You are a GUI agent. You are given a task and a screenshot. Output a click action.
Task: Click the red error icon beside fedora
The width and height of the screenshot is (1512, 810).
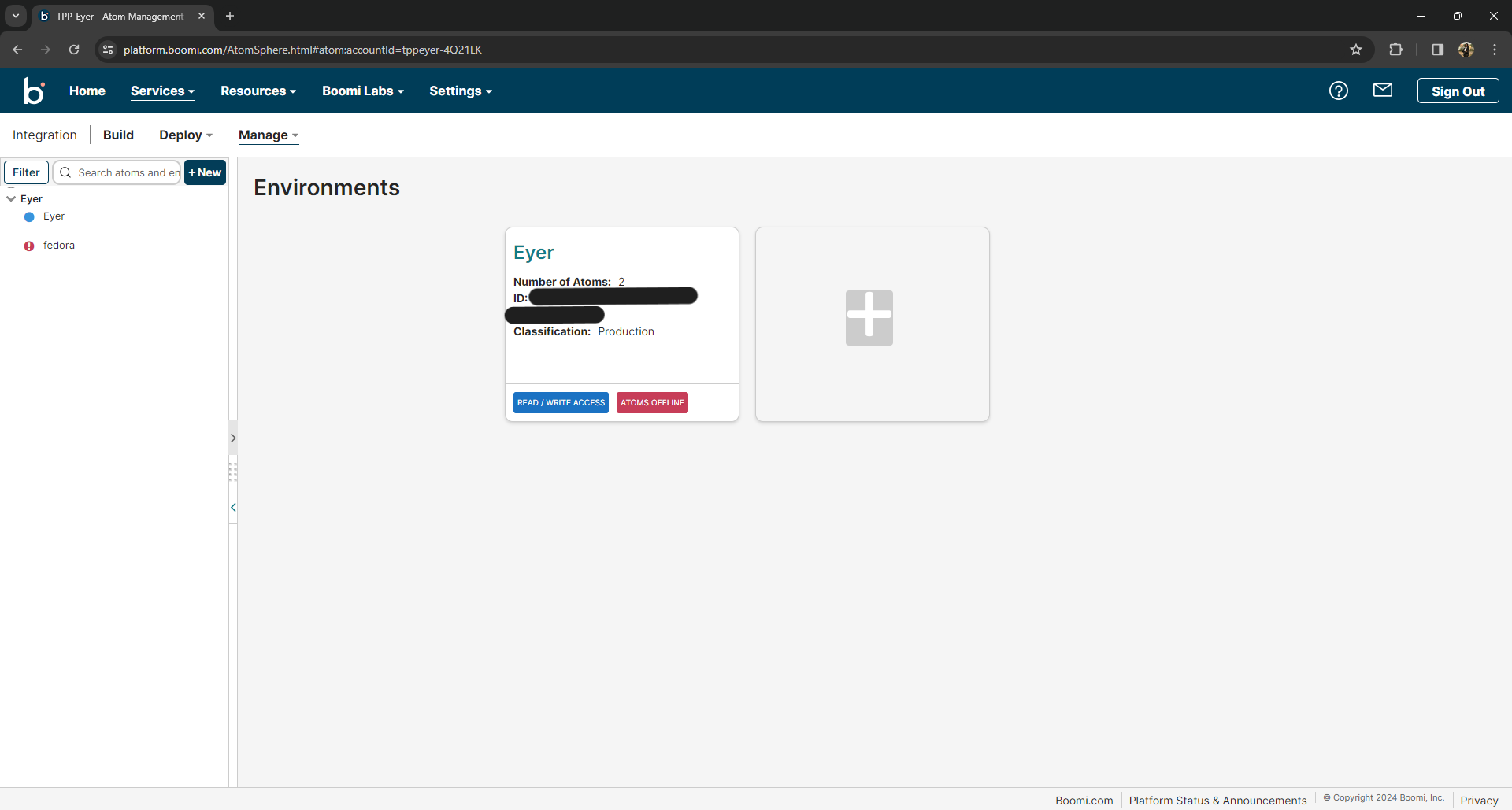coord(29,246)
